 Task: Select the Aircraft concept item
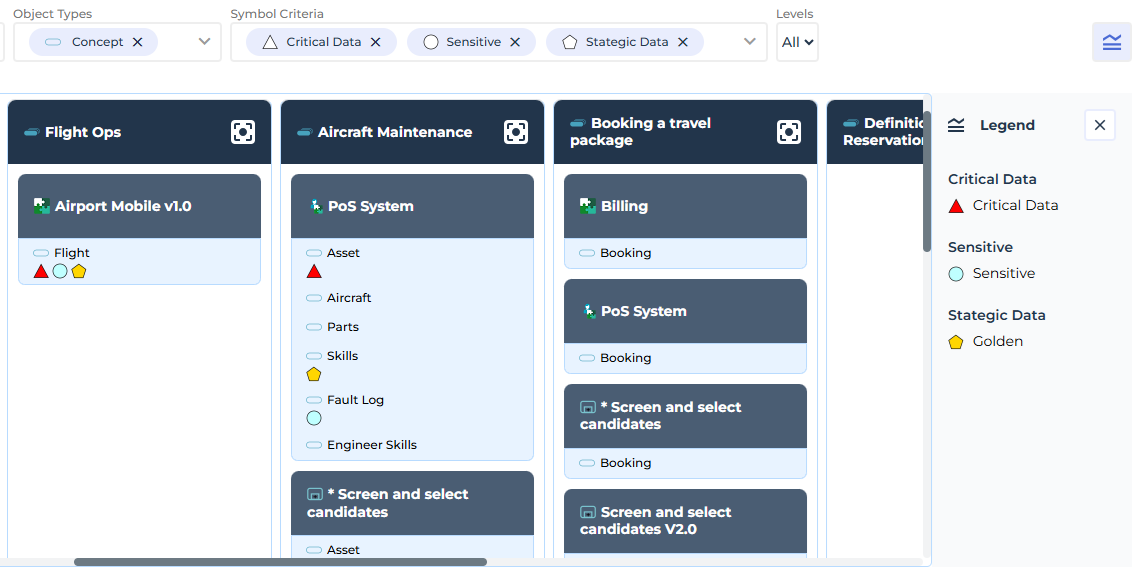pos(349,298)
